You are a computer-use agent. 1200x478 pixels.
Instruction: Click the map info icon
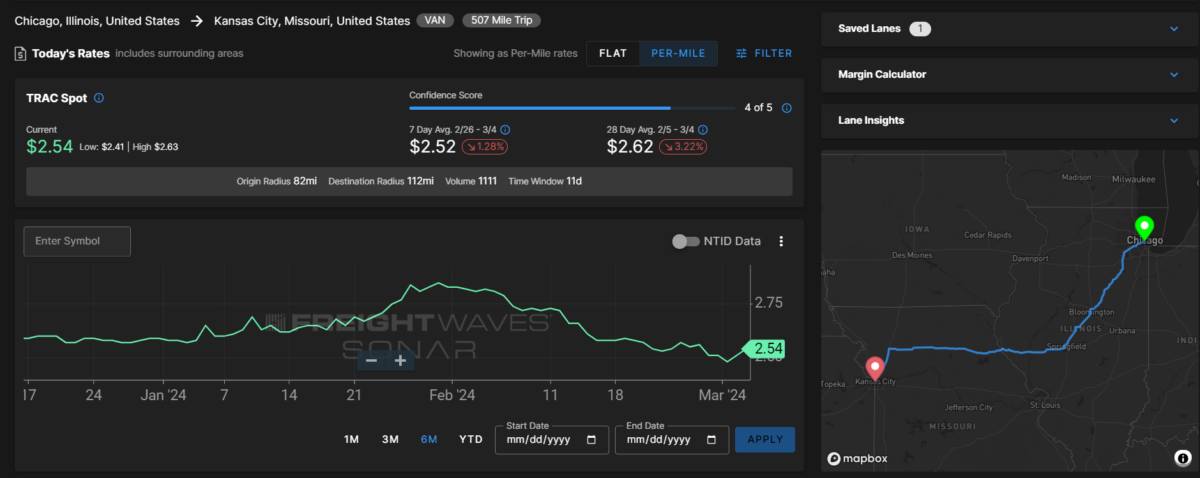[1183, 459]
